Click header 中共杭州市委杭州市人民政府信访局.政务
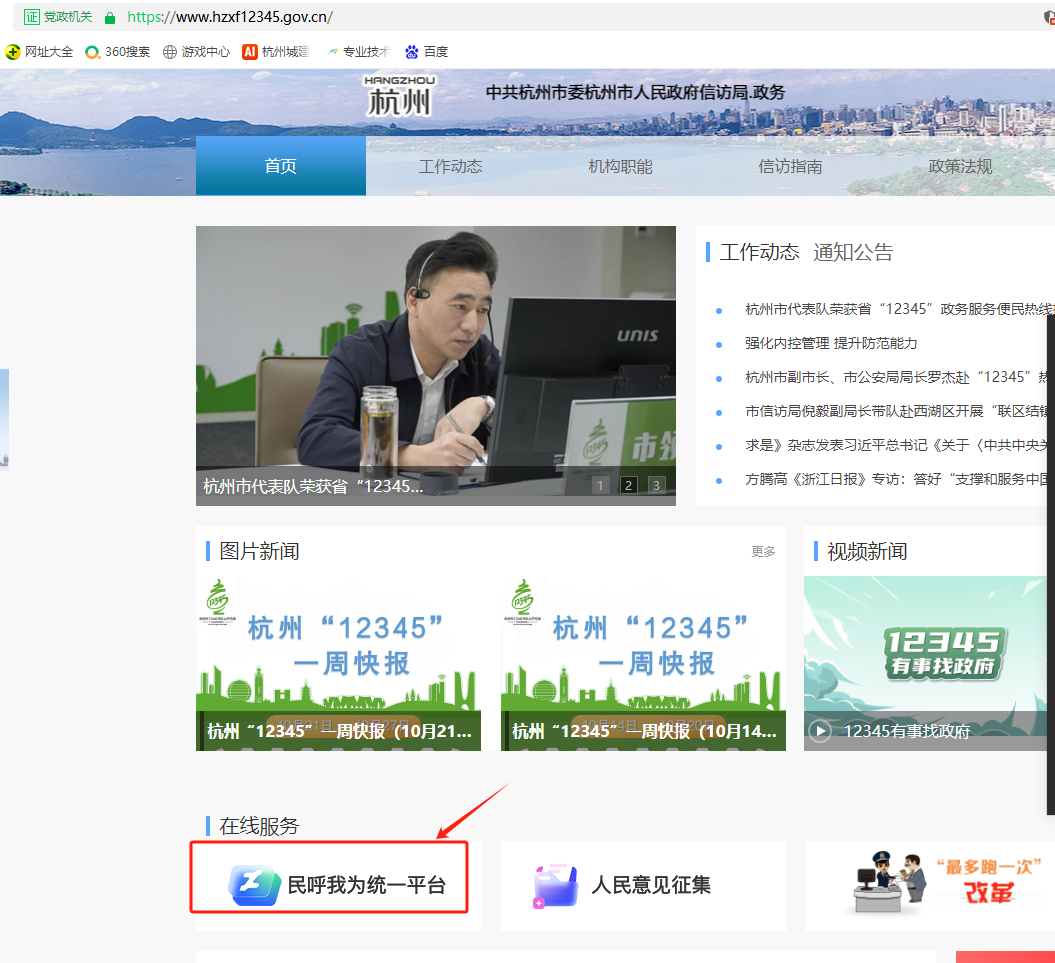Image resolution: width=1055 pixels, height=963 pixels. tap(635, 92)
